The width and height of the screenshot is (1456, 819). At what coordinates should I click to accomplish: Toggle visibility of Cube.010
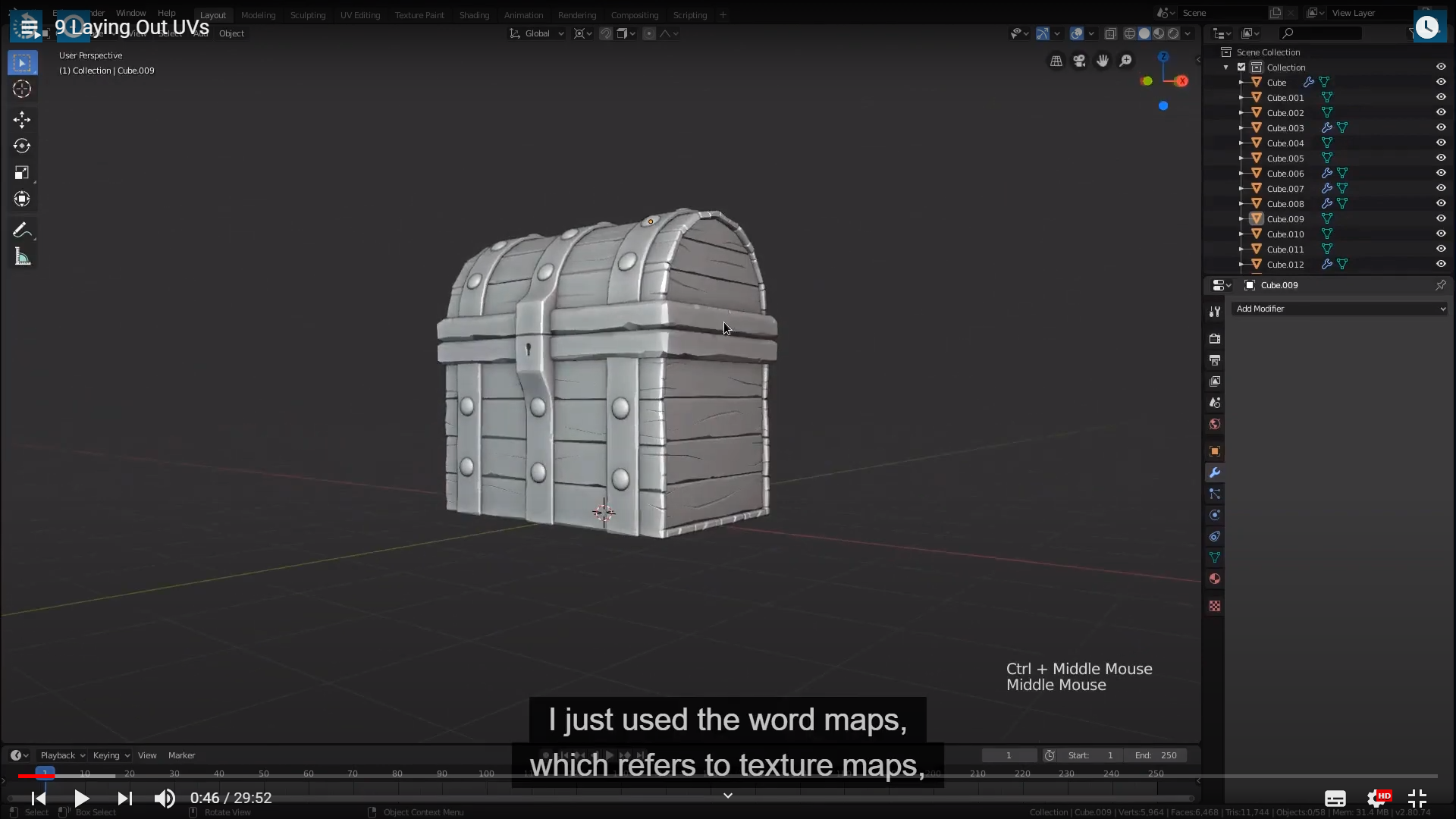coord(1441,234)
